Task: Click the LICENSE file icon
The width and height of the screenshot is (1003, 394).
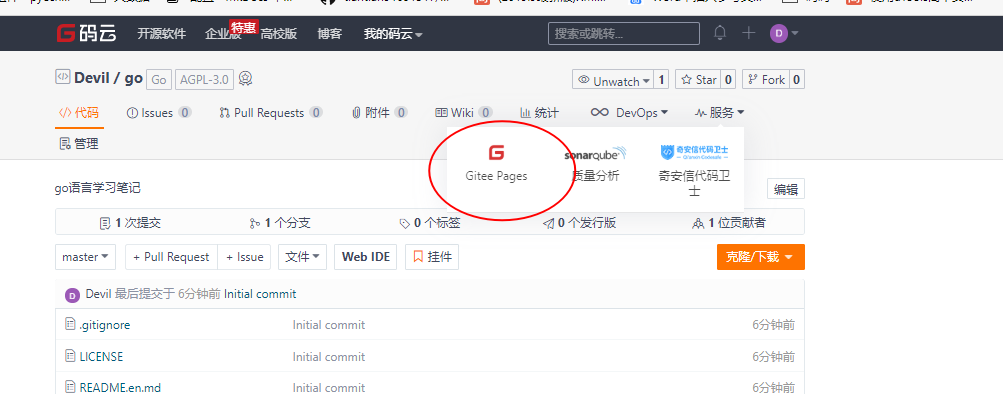Action: click(70, 356)
